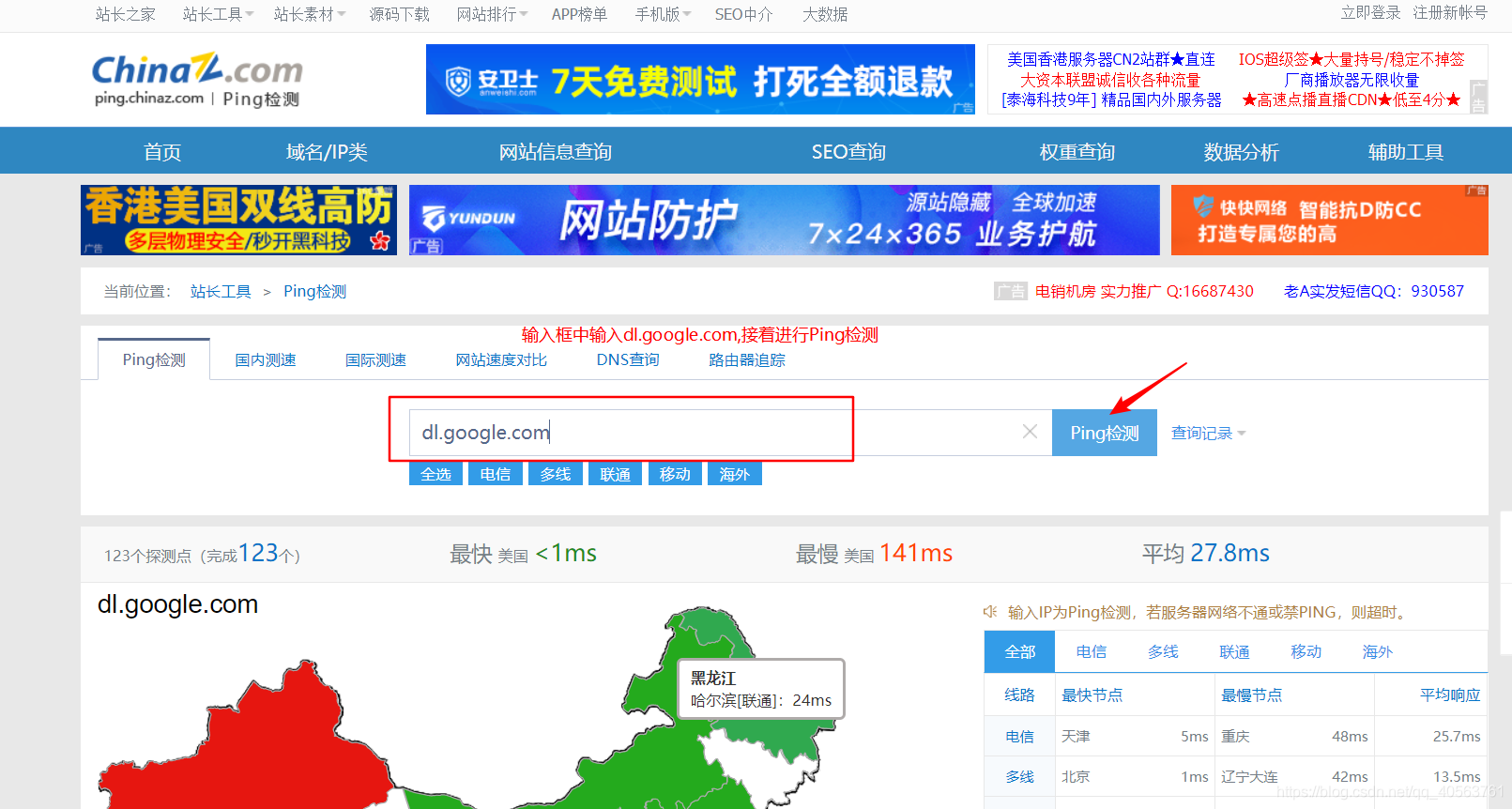Click the 老A实发短信QQ ad link
Screen dimensions: 1512x809
1374,291
